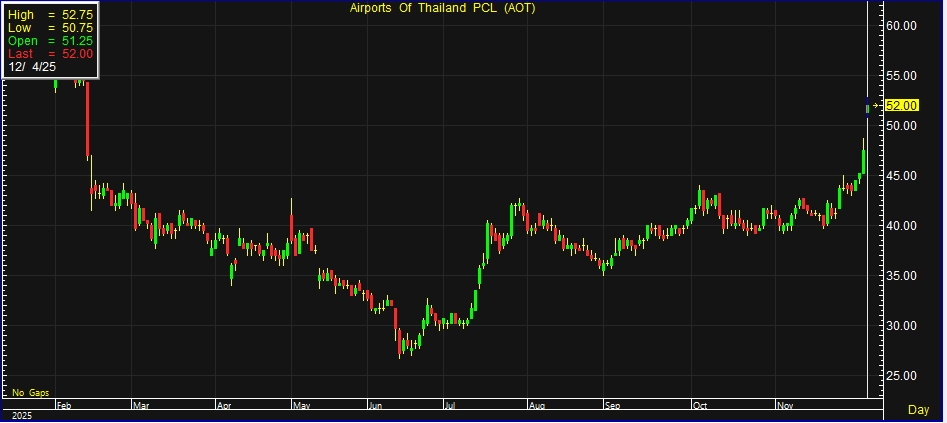The image size is (947, 423).
Task: Click the yellow 52.00 last price tag
Action: point(902,105)
